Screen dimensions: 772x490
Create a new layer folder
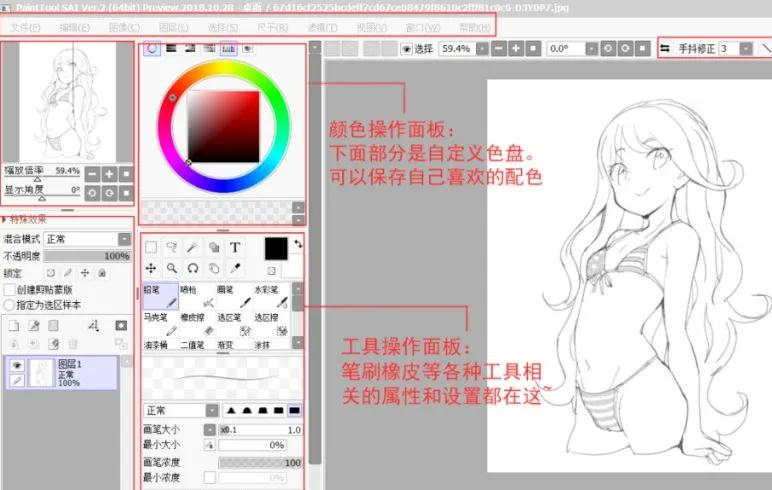(53, 326)
